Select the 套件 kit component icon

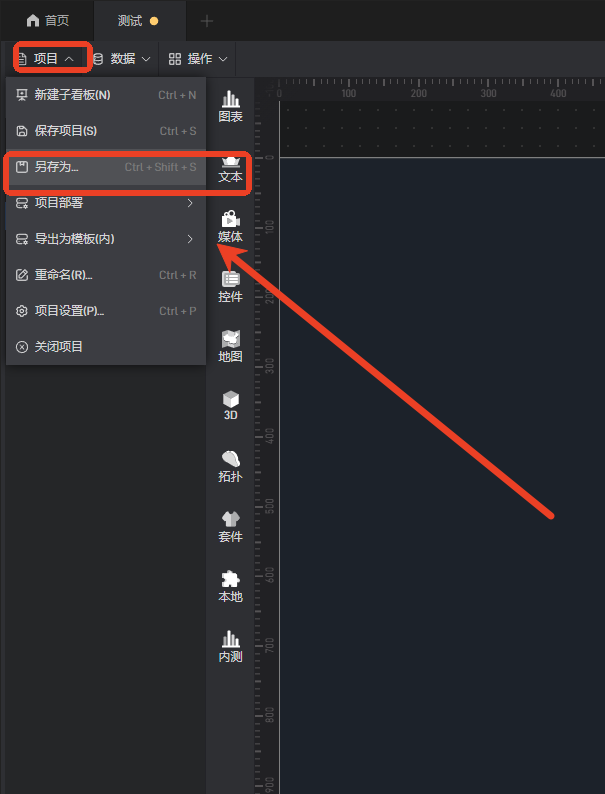coord(230,527)
